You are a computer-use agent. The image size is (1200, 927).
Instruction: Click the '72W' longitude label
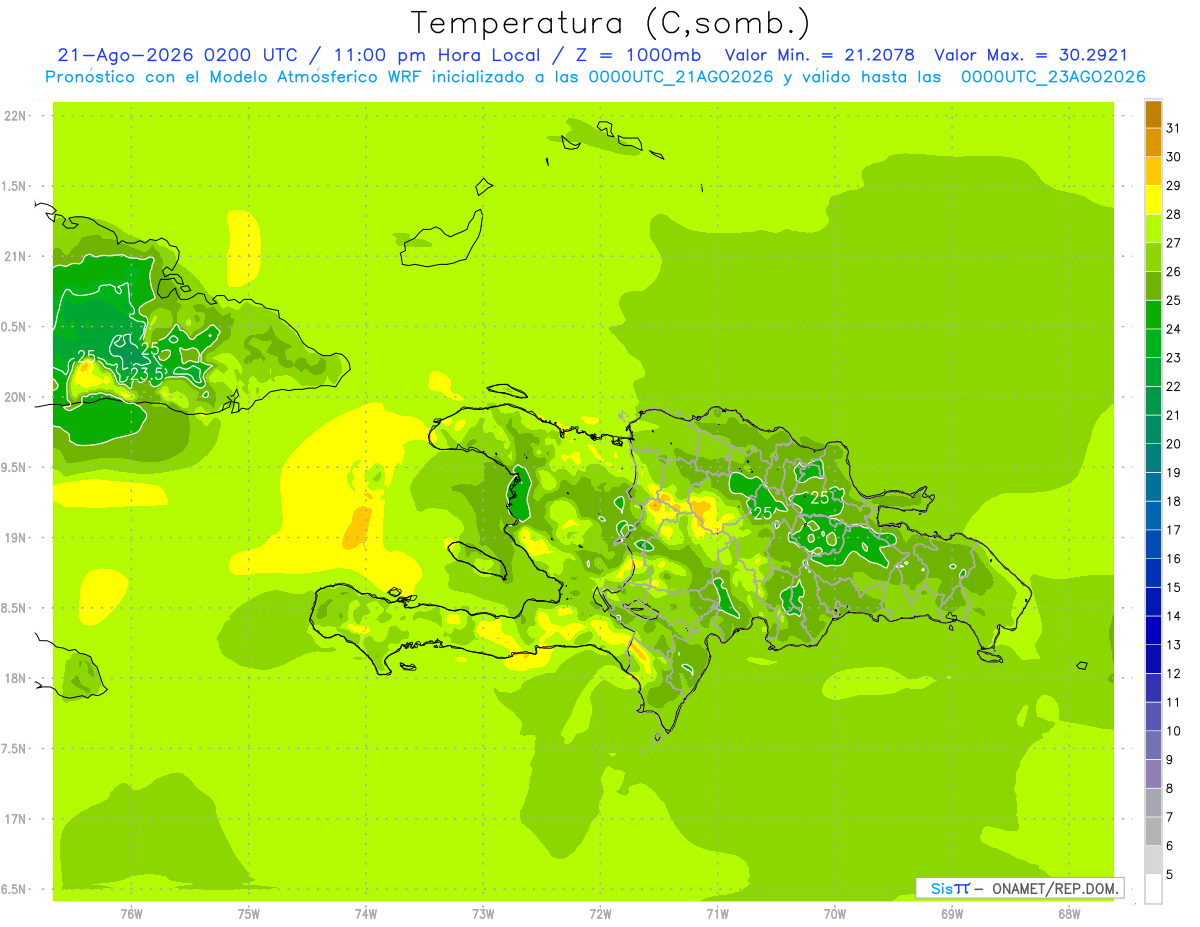600,914
